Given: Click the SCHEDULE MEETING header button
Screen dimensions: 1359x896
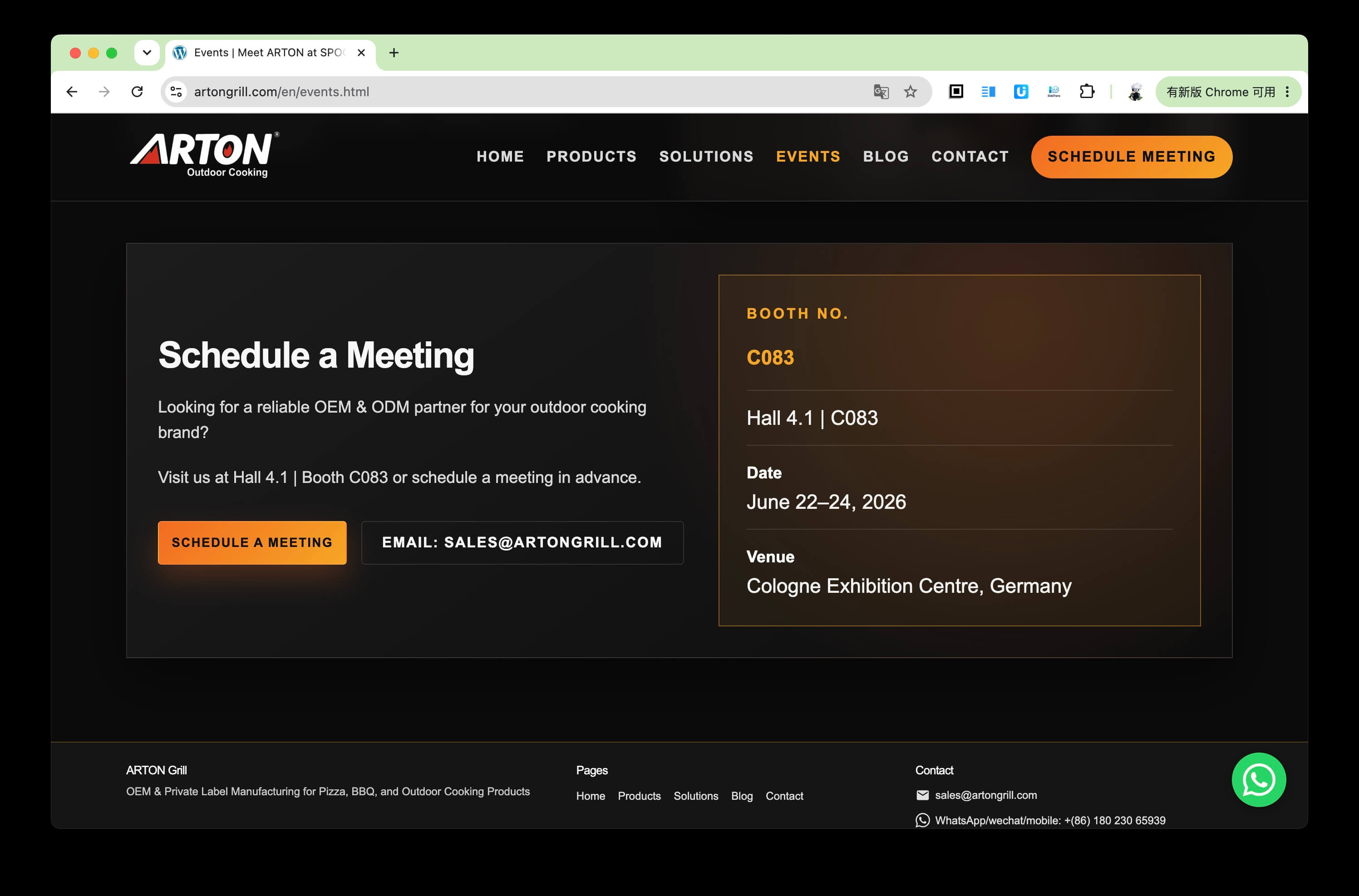Looking at the screenshot, I should pyautogui.click(x=1132, y=157).
